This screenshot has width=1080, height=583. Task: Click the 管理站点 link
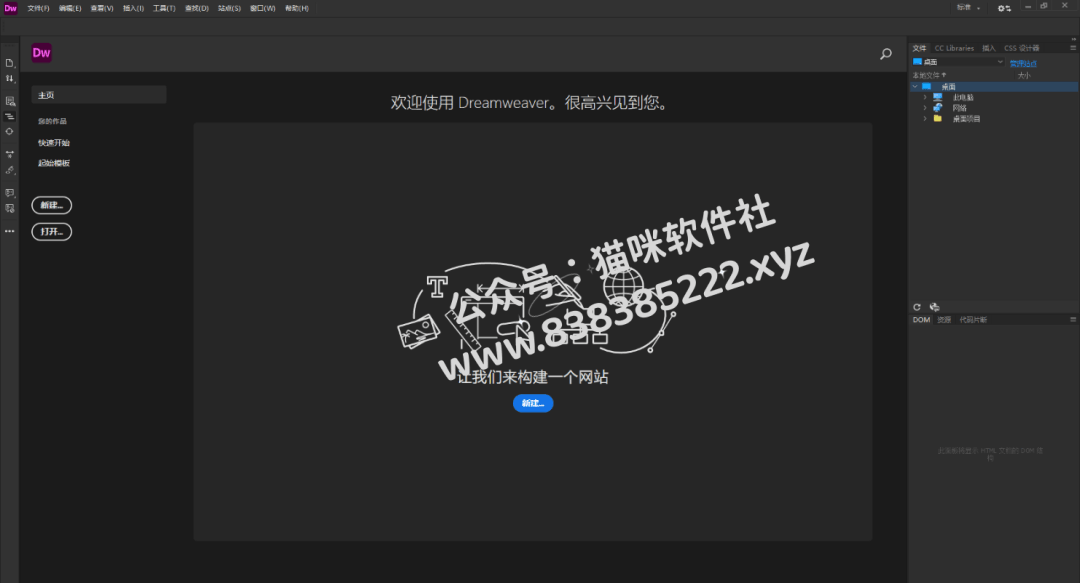pyautogui.click(x=1023, y=63)
